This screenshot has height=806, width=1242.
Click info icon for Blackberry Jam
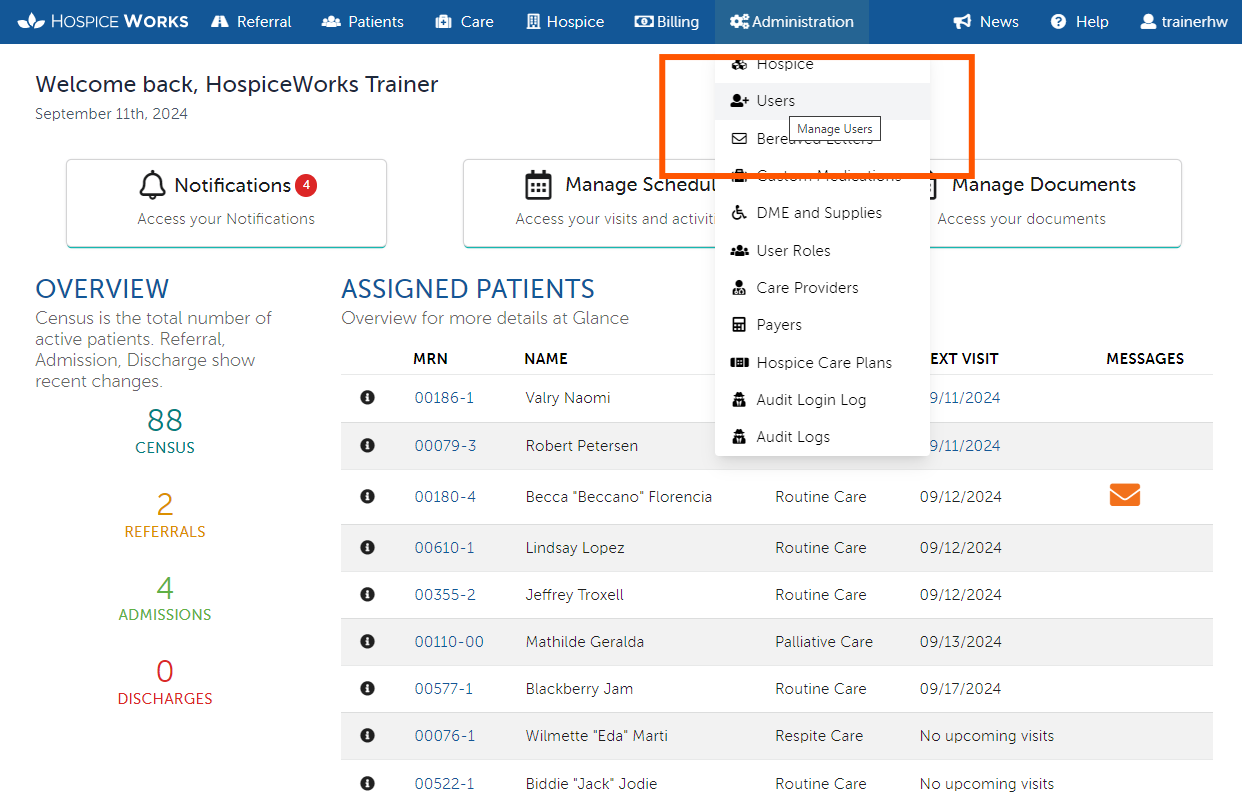coord(367,689)
